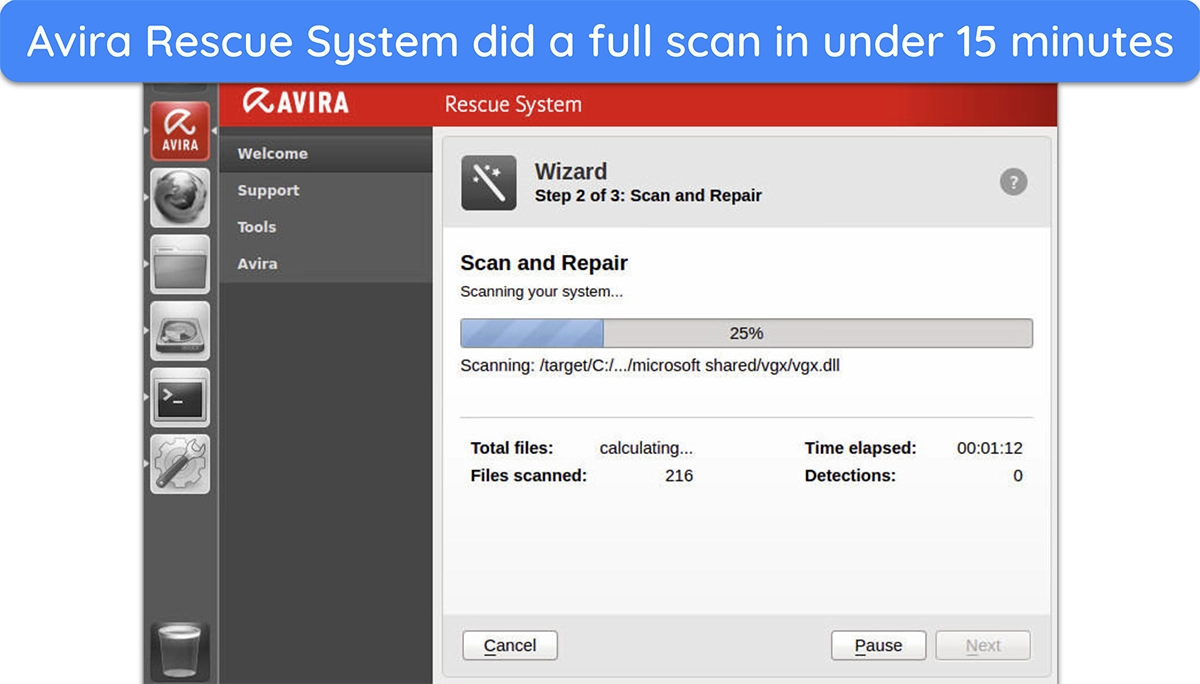The height and width of the screenshot is (684, 1200).
Task: Click the 'calculating...' total files value
Action: (646, 448)
